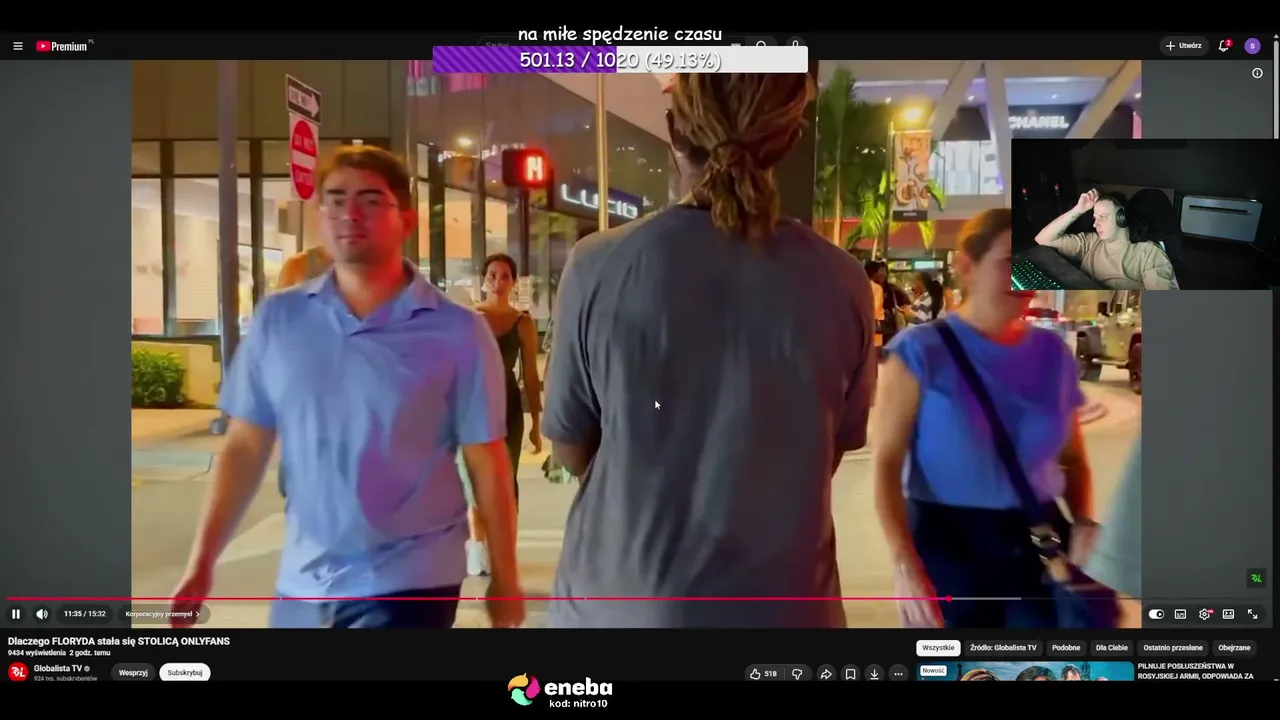This screenshot has height=720, width=1280.
Task: Open Globalista TV channel name link
Action: coord(58,668)
